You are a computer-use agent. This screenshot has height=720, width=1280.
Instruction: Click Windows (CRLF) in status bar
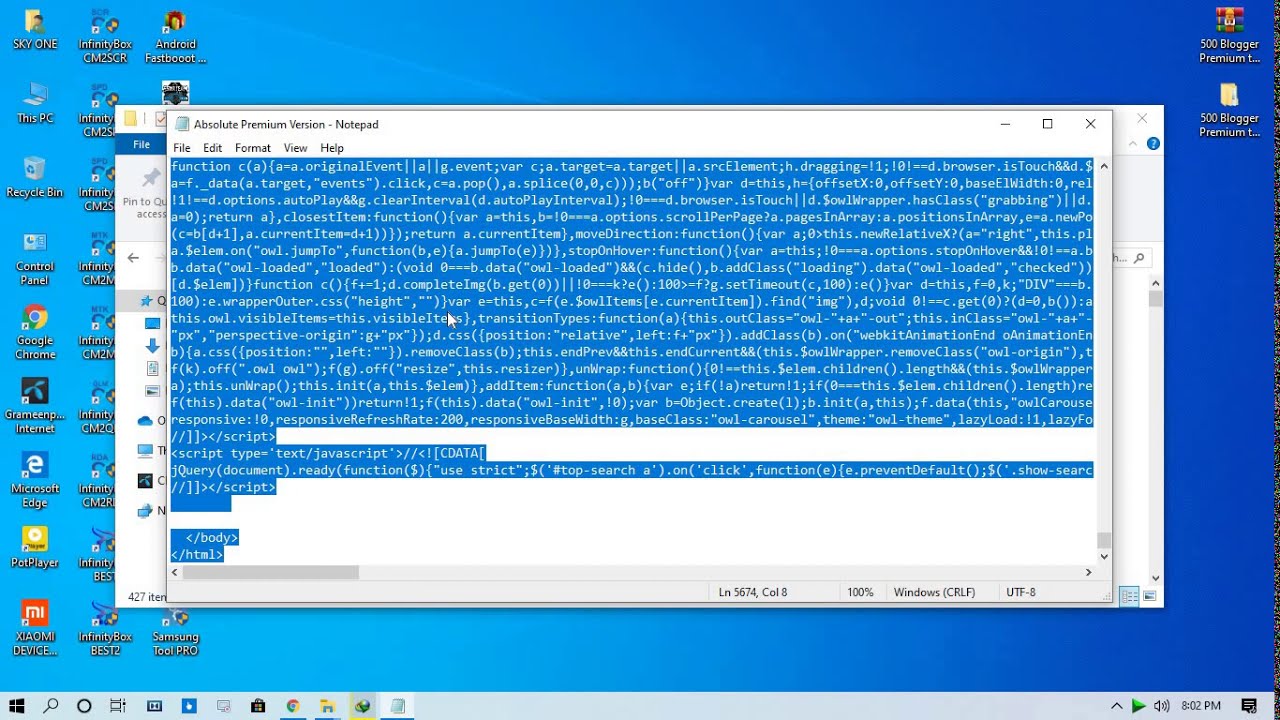point(934,592)
